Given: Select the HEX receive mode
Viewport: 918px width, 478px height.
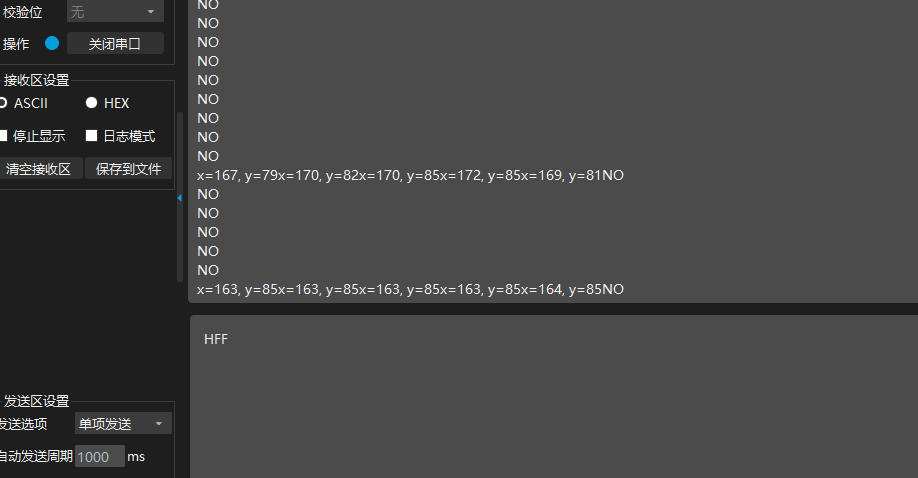Looking at the screenshot, I should coord(91,103).
